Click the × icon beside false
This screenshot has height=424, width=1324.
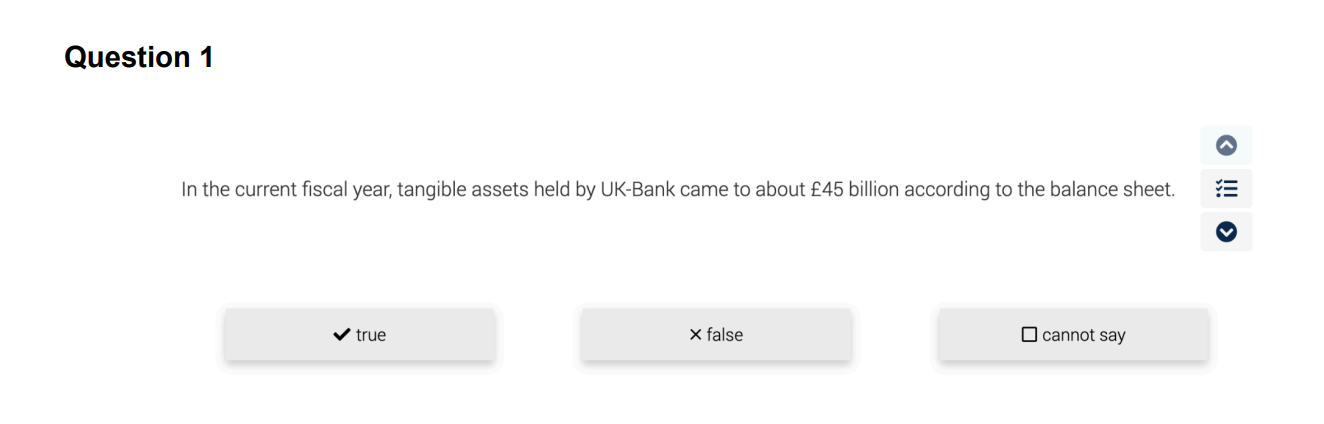pyautogui.click(x=695, y=335)
